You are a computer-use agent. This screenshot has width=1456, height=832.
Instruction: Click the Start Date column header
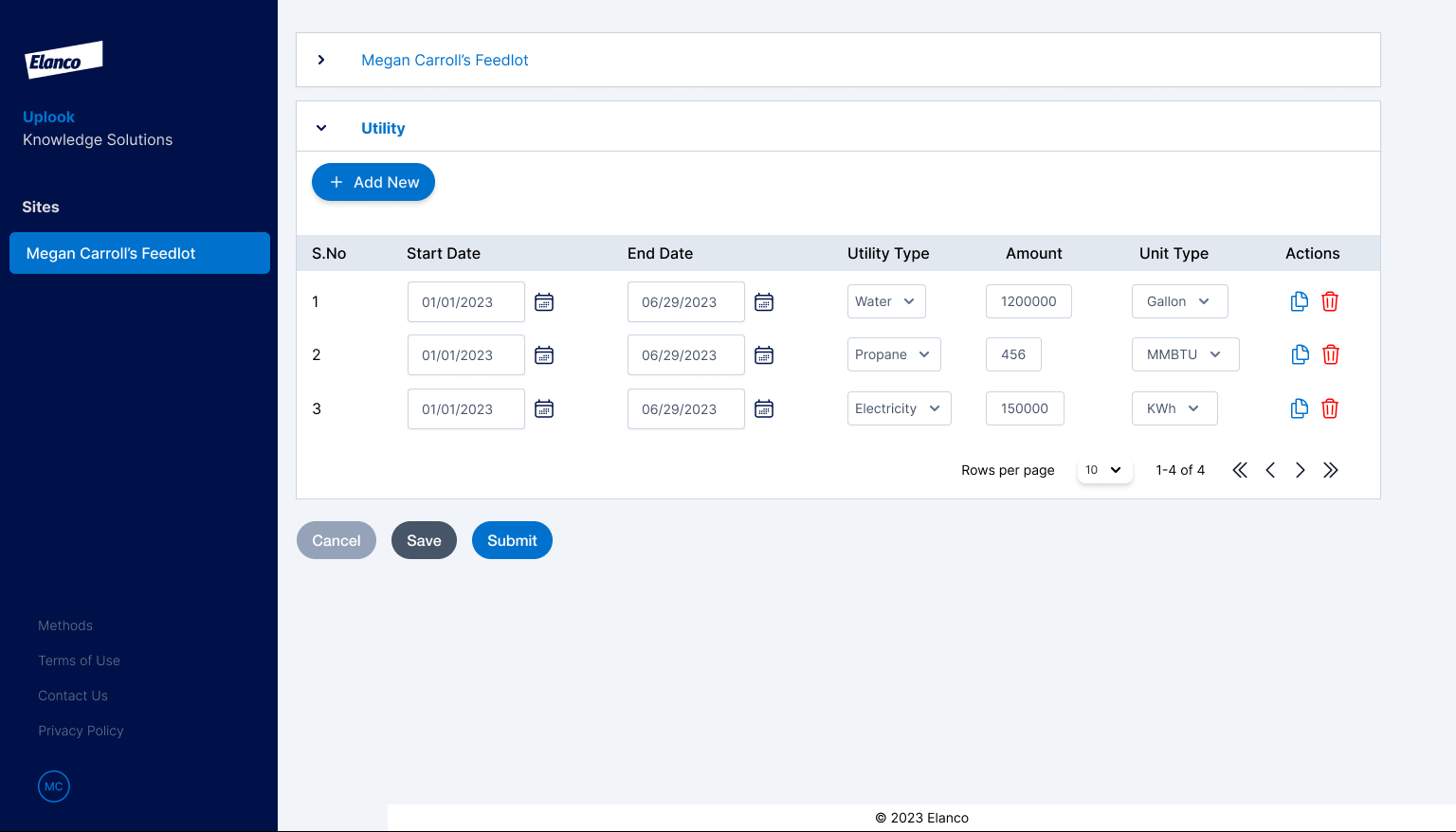click(444, 253)
